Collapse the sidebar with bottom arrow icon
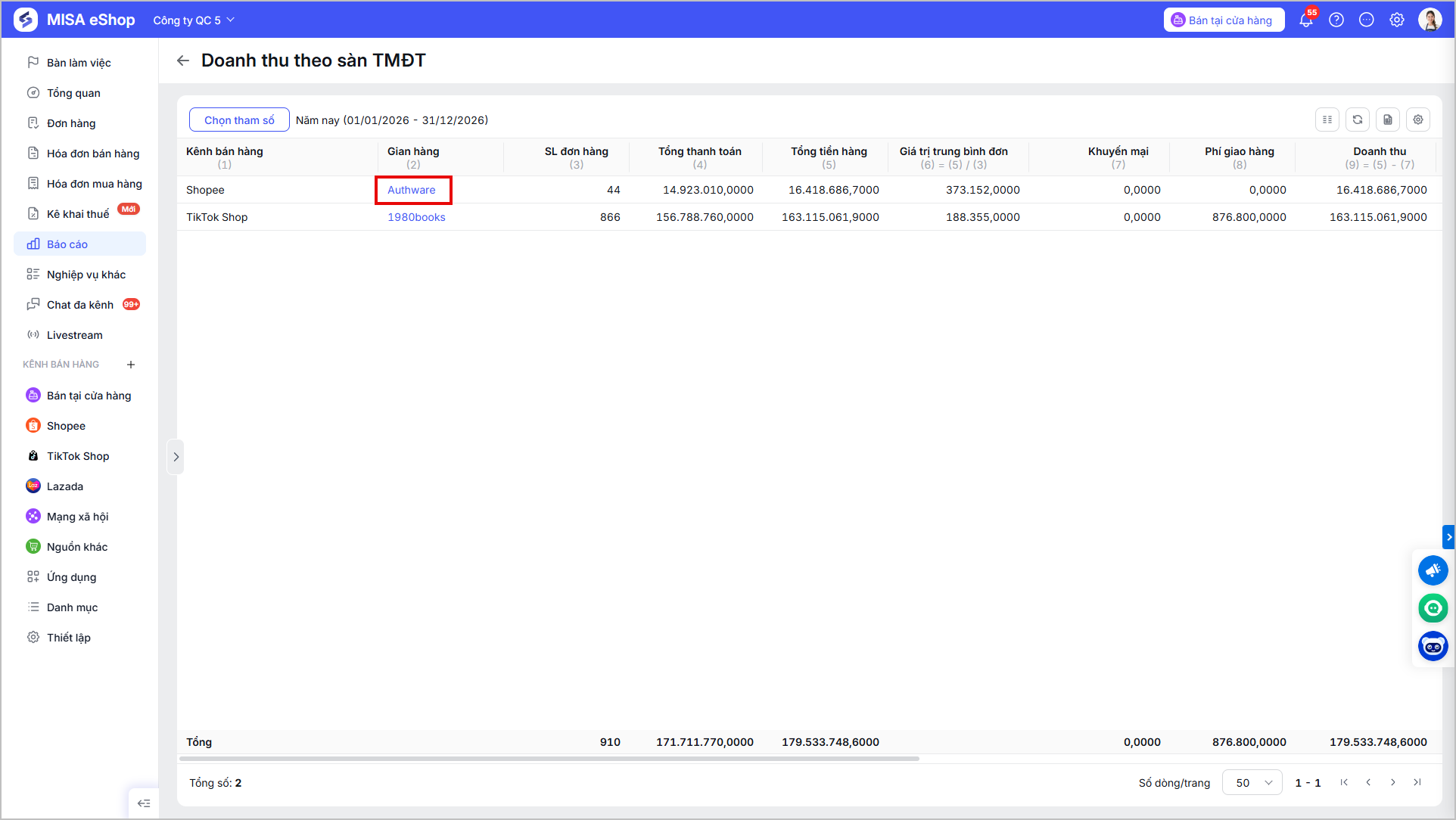The image size is (1456, 820). pos(144,803)
